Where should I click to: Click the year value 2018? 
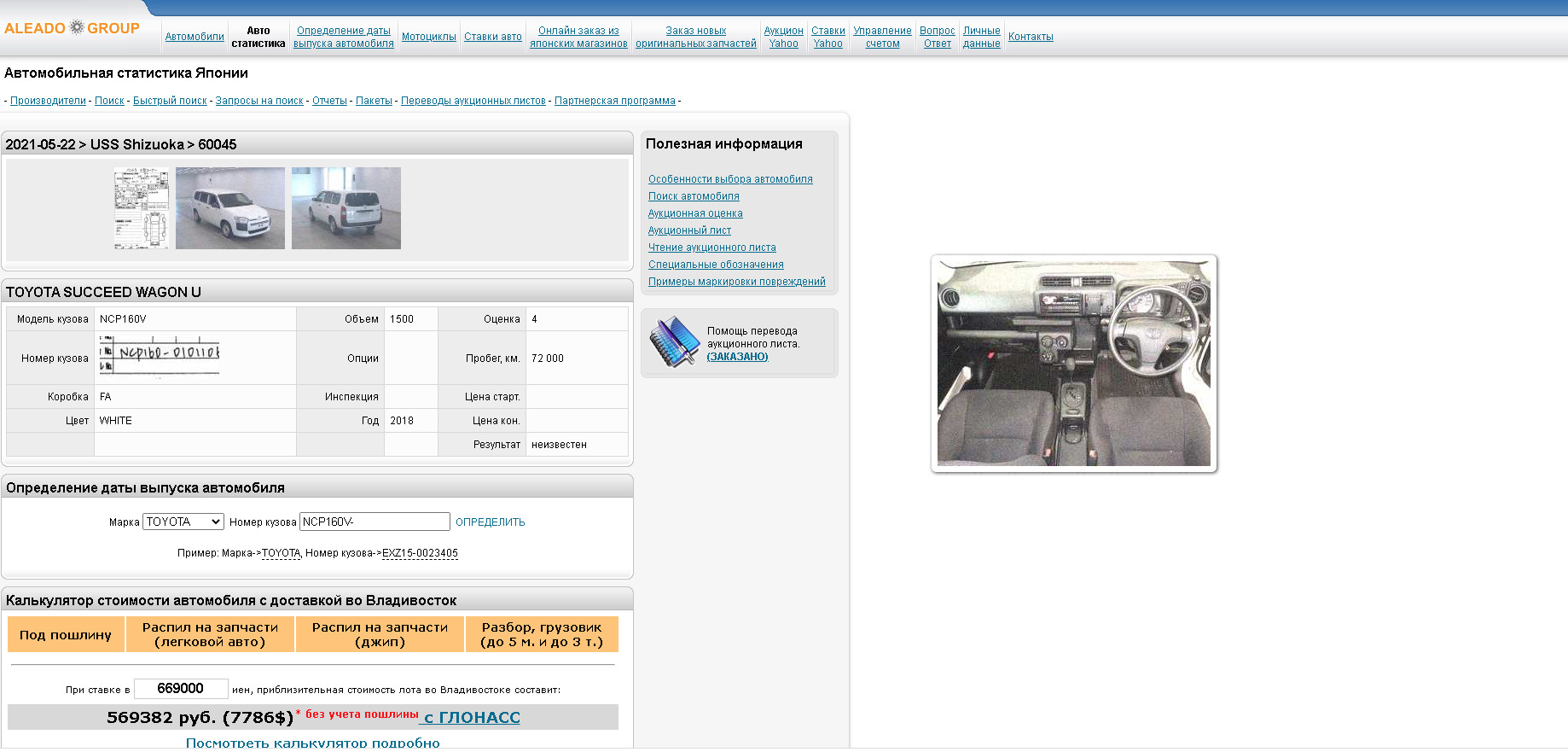[402, 421]
